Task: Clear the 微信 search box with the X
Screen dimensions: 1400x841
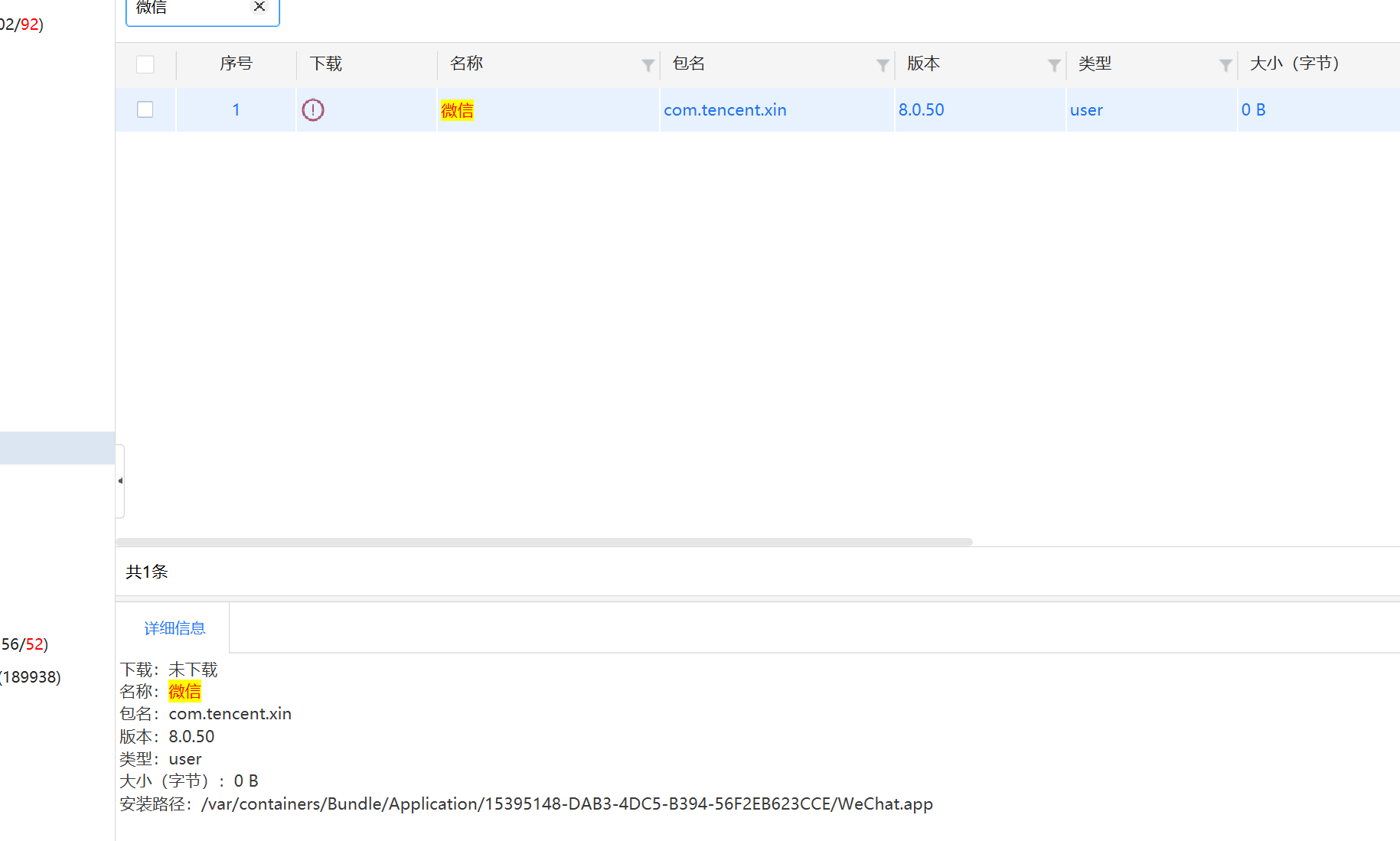Action: 259,6
